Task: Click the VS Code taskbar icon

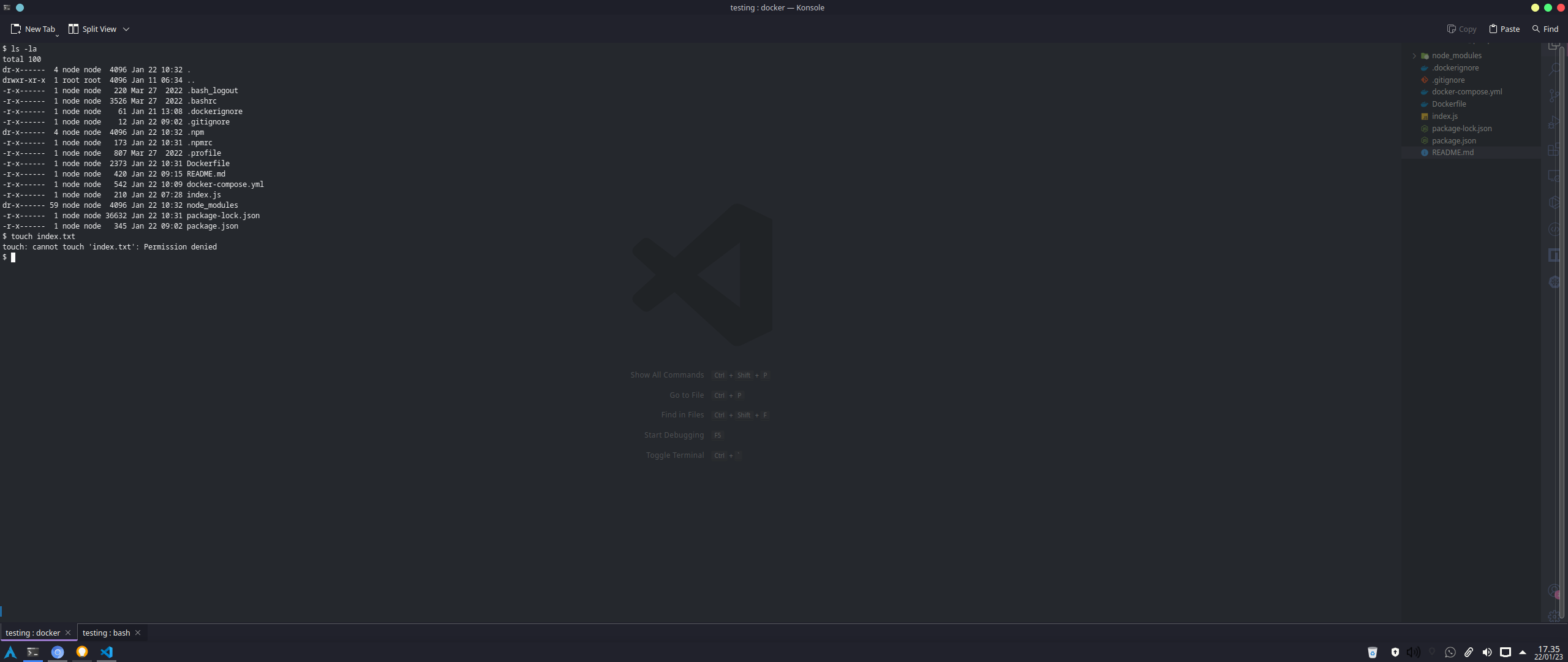Action: pyautogui.click(x=107, y=652)
